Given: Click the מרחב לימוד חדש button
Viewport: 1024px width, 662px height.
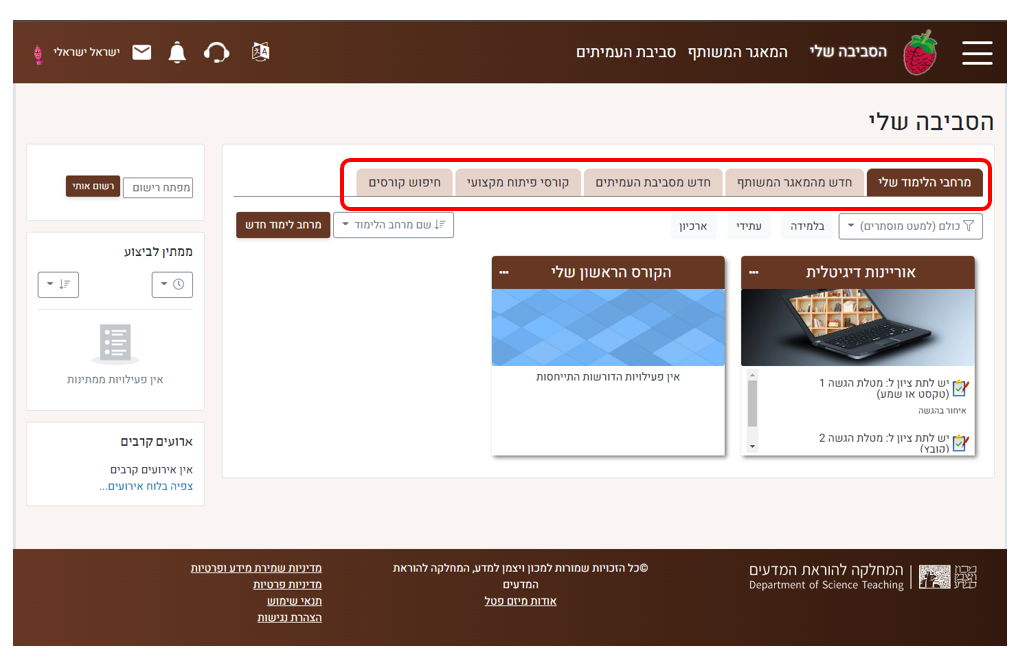Looking at the screenshot, I should tap(283, 225).
